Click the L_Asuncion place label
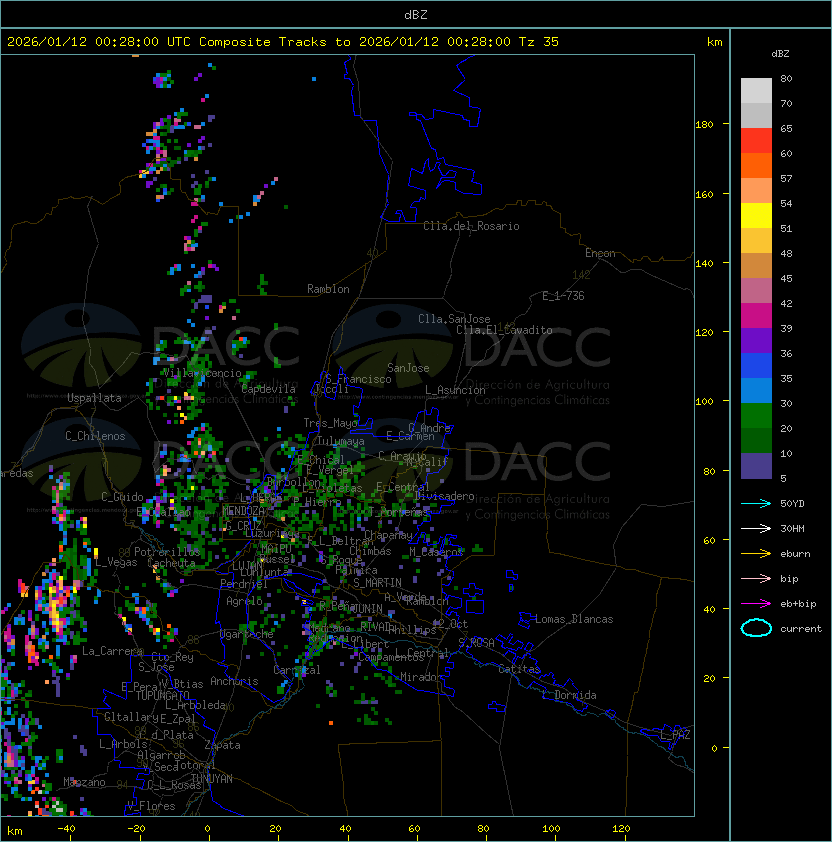The image size is (832, 842). click(x=455, y=390)
